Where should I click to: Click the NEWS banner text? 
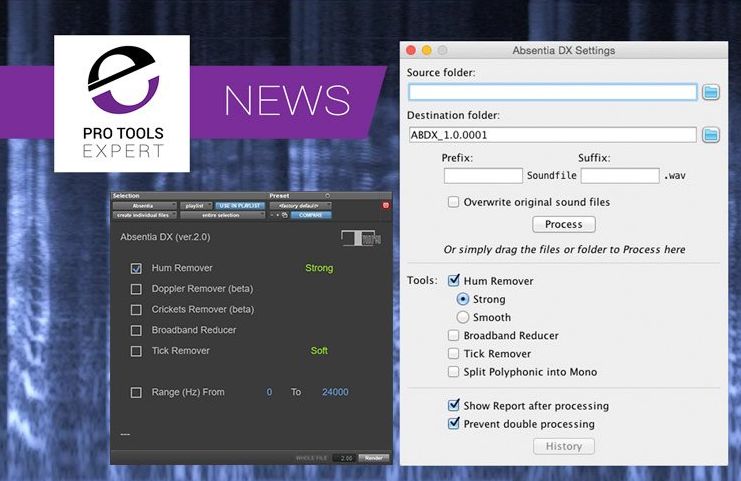pos(287,101)
